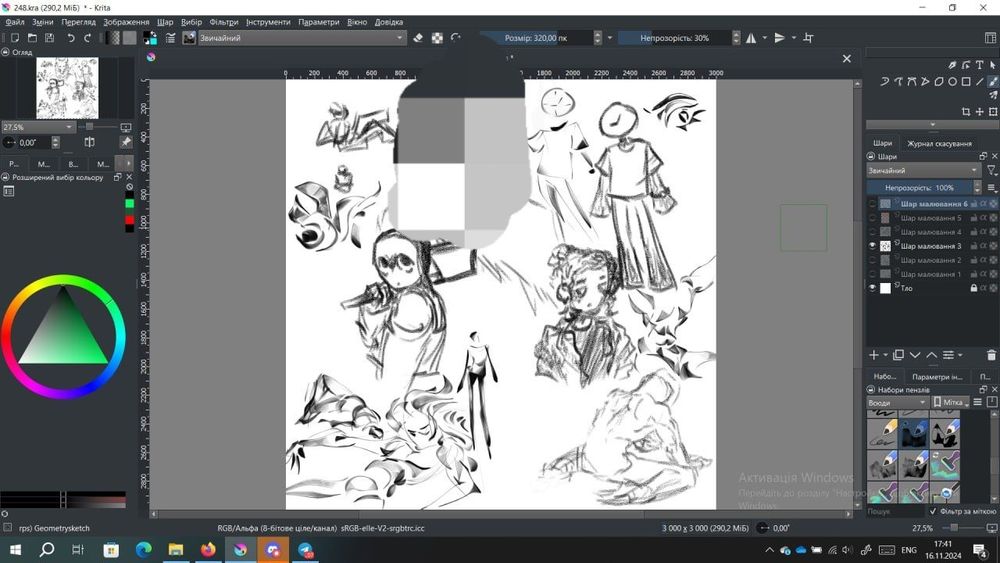Open the Інструменти menu
The width and height of the screenshot is (1000, 563).
(268, 22)
